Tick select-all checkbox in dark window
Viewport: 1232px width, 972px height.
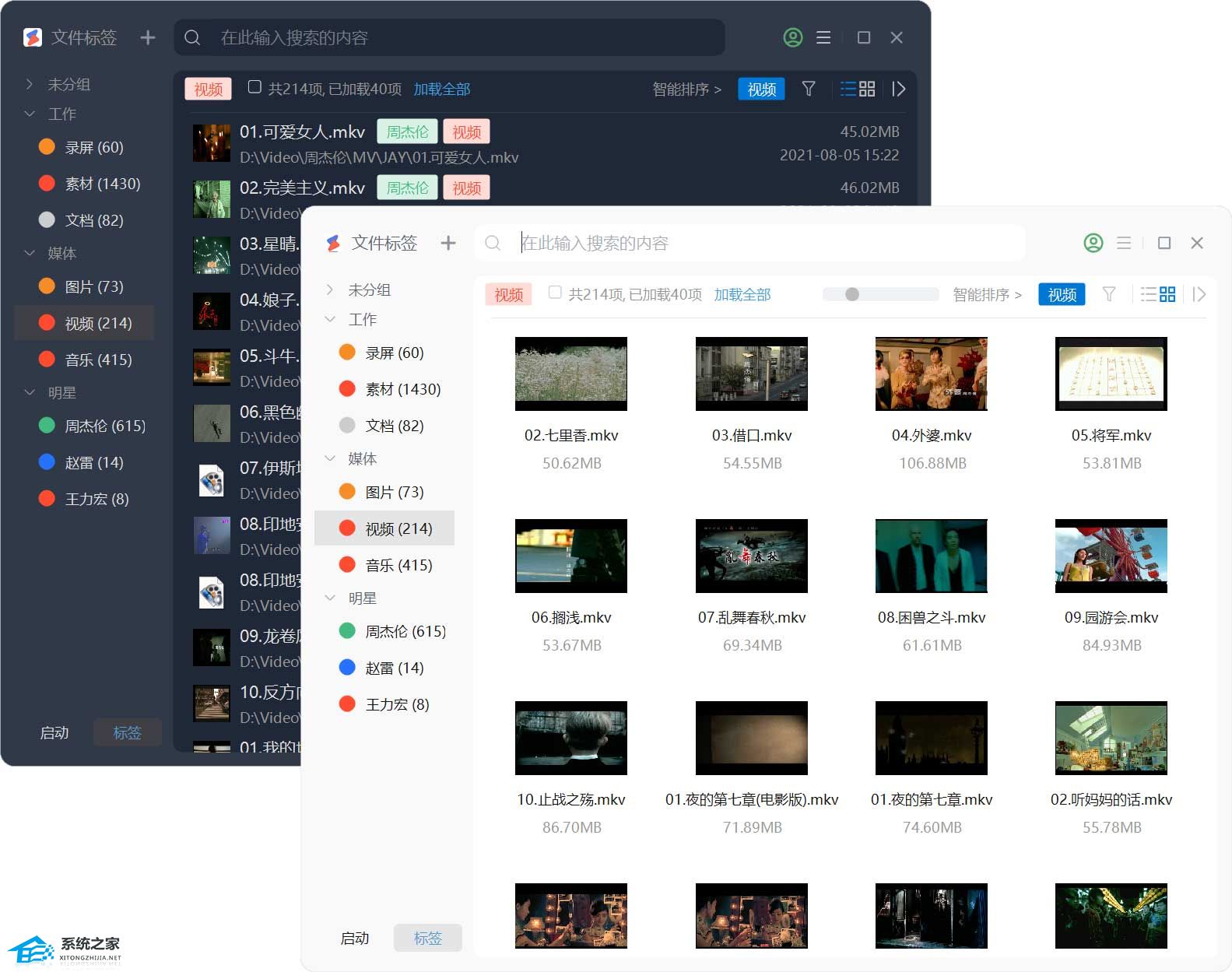(254, 87)
